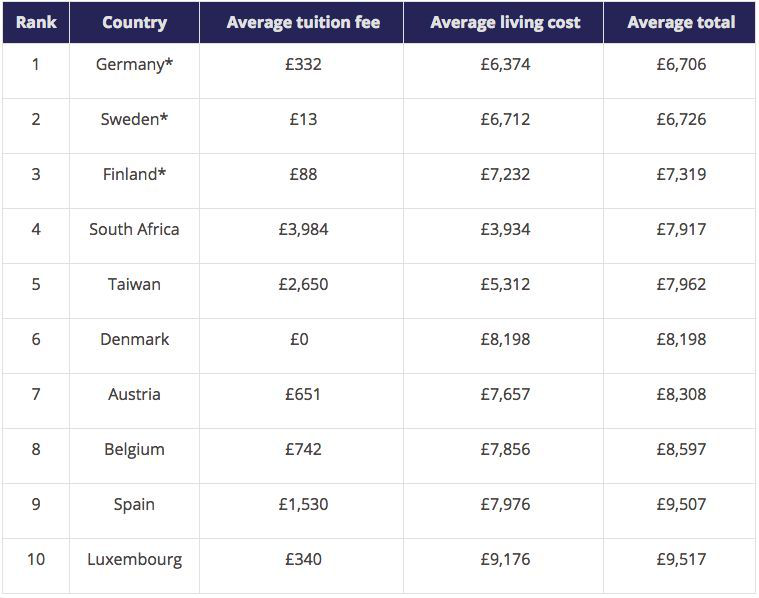Click the Denmark country cell

tap(134, 339)
